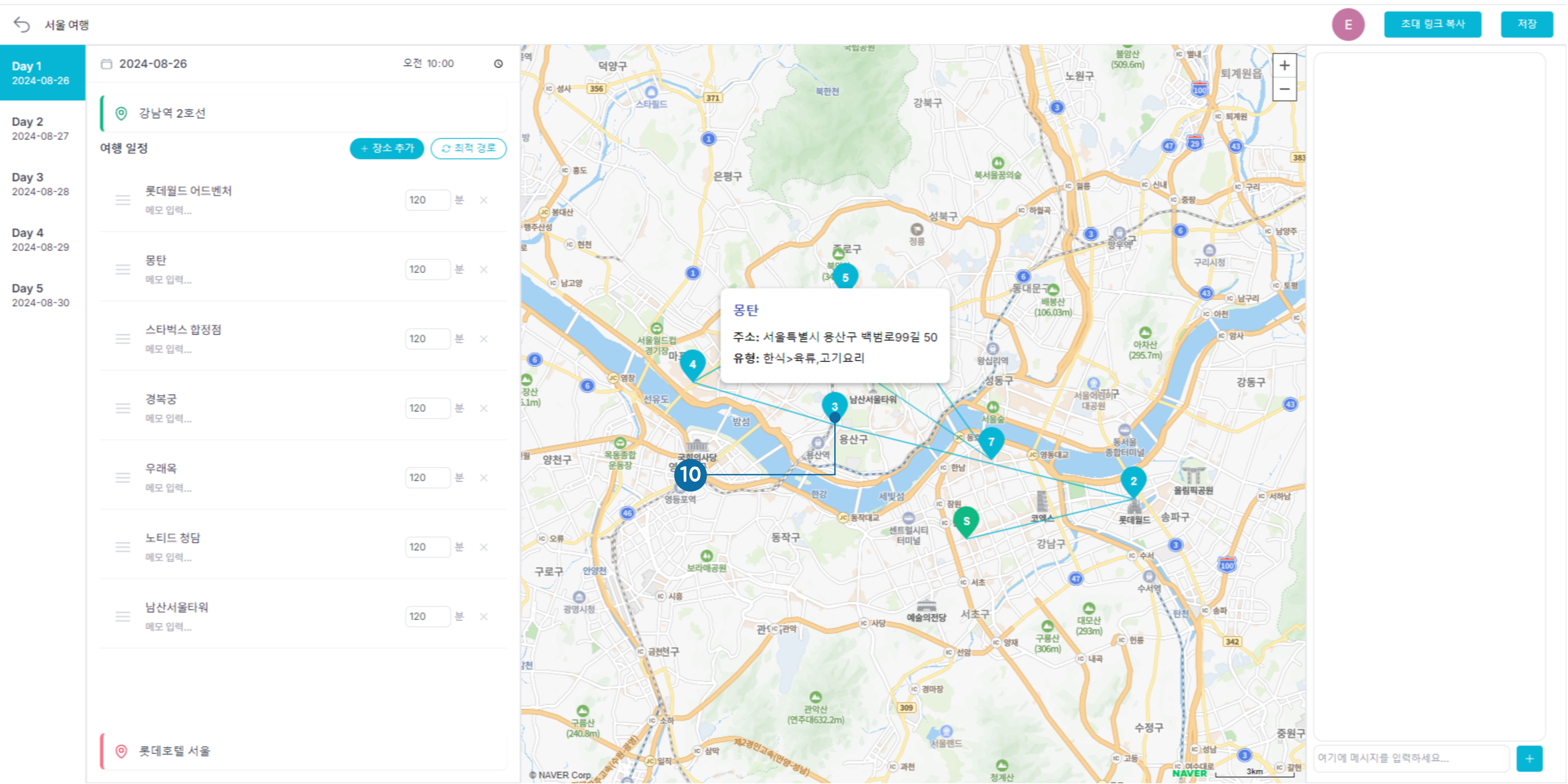Remove 경복궁 from the itinerary
This screenshot has height=784, width=1568.
pos(484,408)
